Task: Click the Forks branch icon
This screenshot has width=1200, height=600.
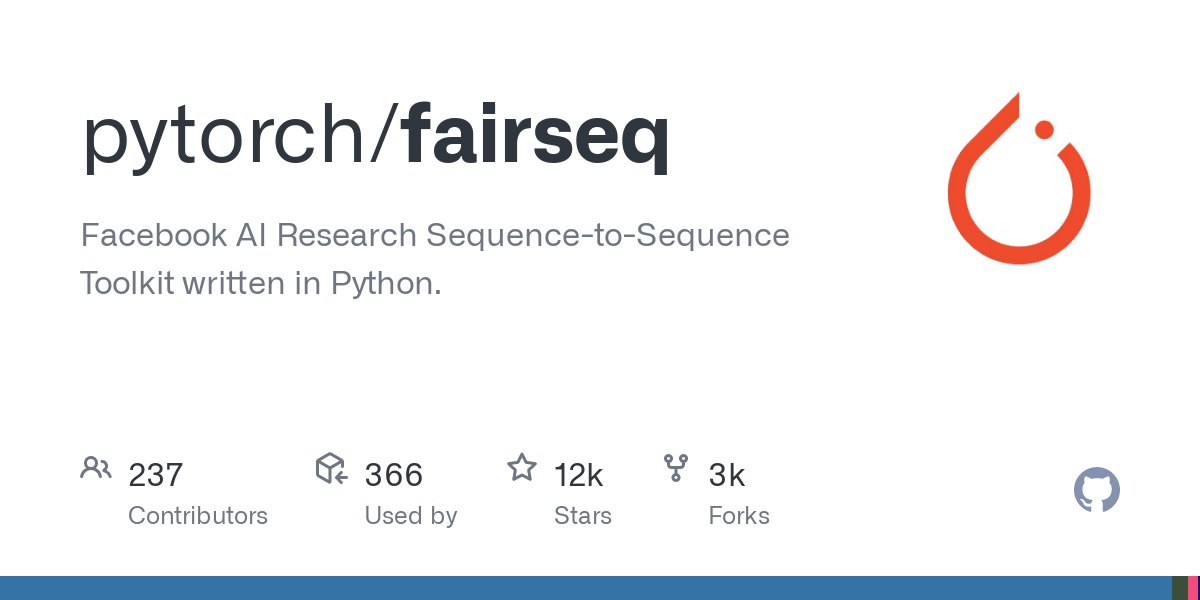Action: [676, 468]
